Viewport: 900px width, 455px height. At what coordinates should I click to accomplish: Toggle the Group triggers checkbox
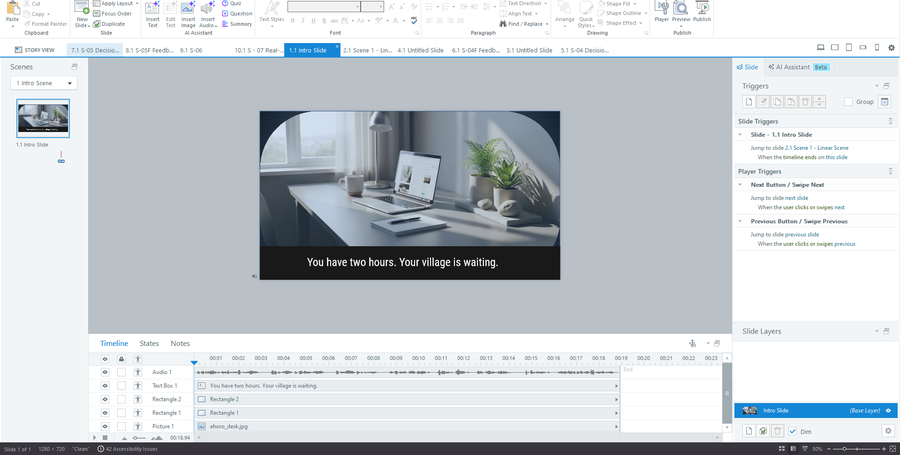[848, 102]
